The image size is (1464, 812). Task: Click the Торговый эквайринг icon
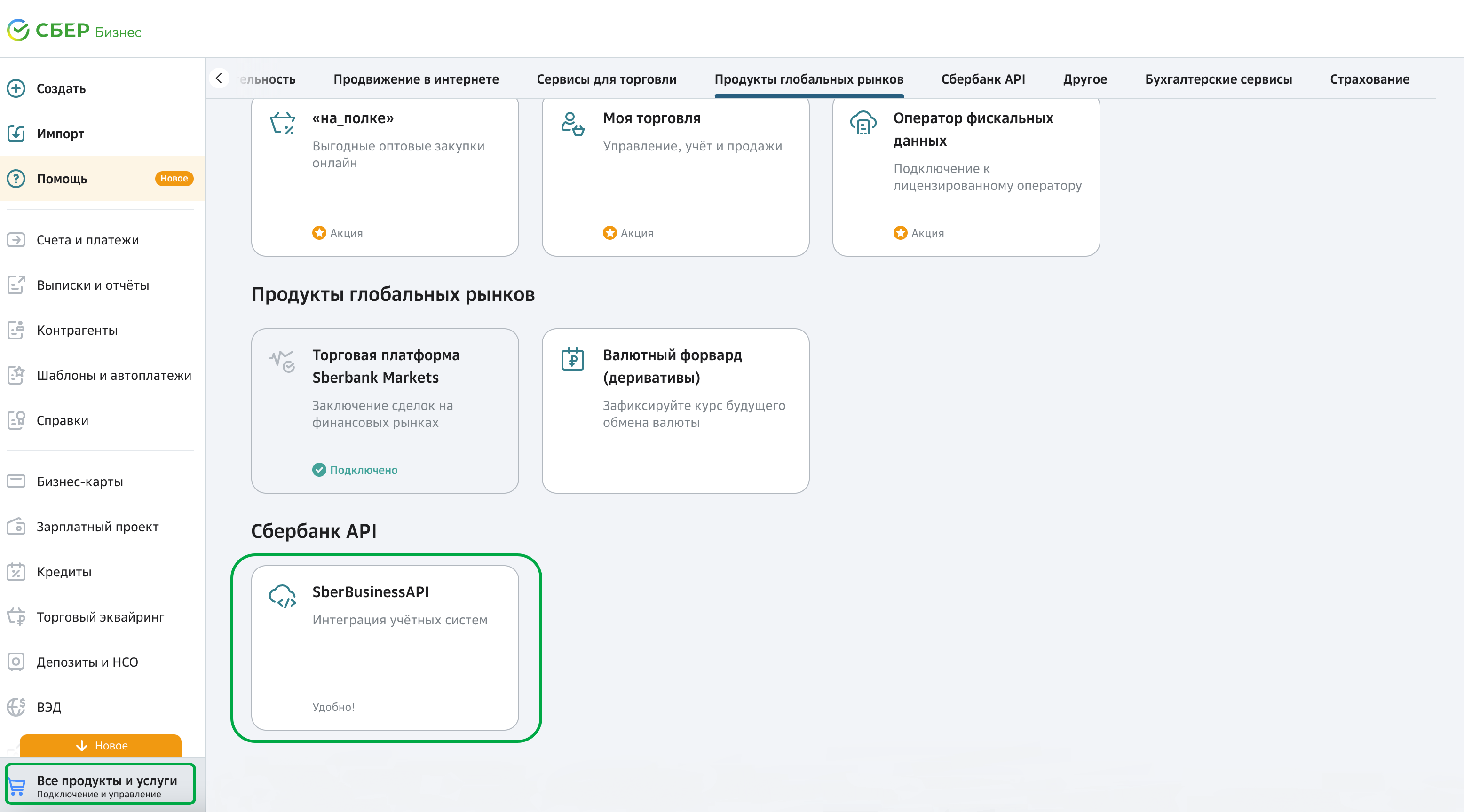coord(16,617)
